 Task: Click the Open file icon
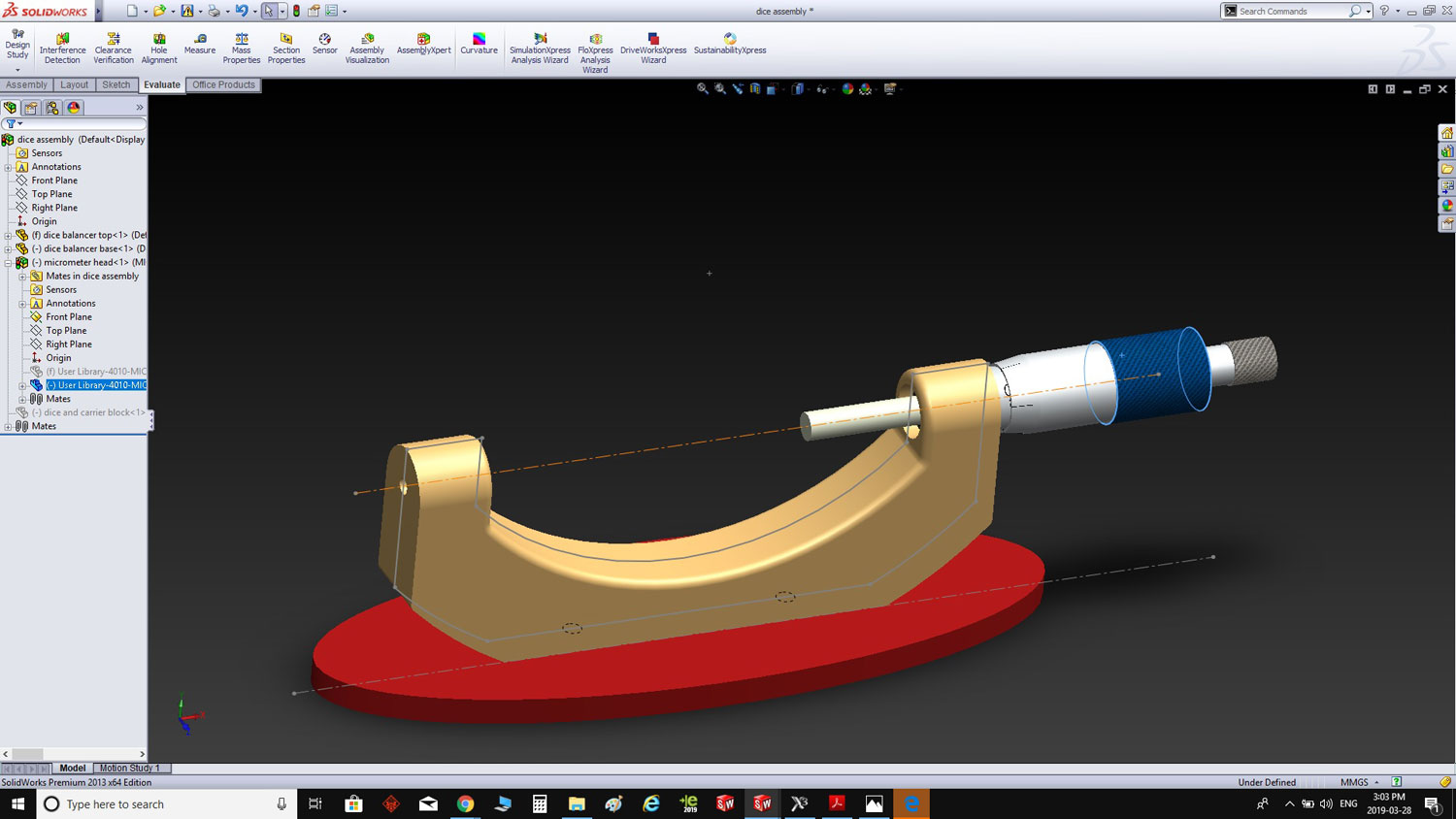159,11
